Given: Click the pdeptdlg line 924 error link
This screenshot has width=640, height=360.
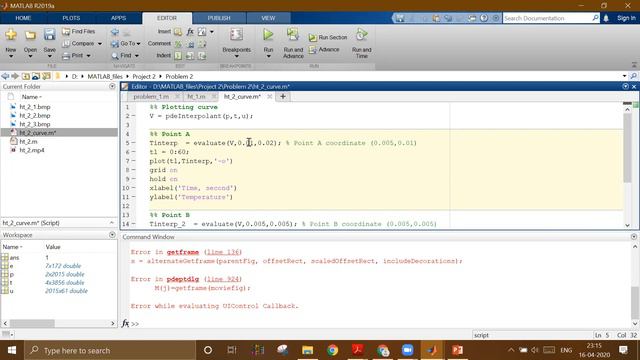Looking at the screenshot, I should 223,279.
